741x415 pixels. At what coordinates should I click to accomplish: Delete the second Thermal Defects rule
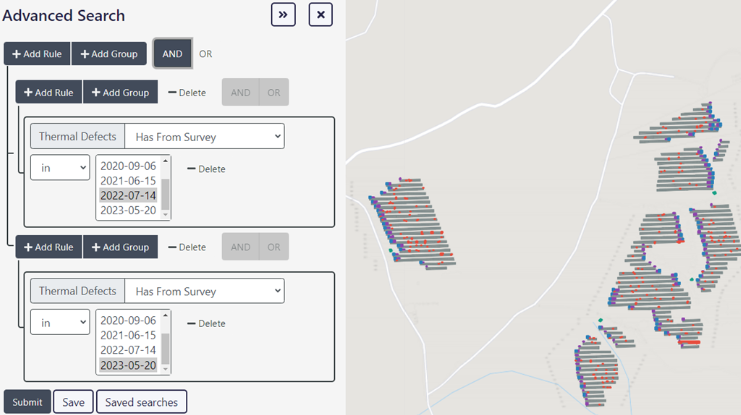[x=206, y=324]
